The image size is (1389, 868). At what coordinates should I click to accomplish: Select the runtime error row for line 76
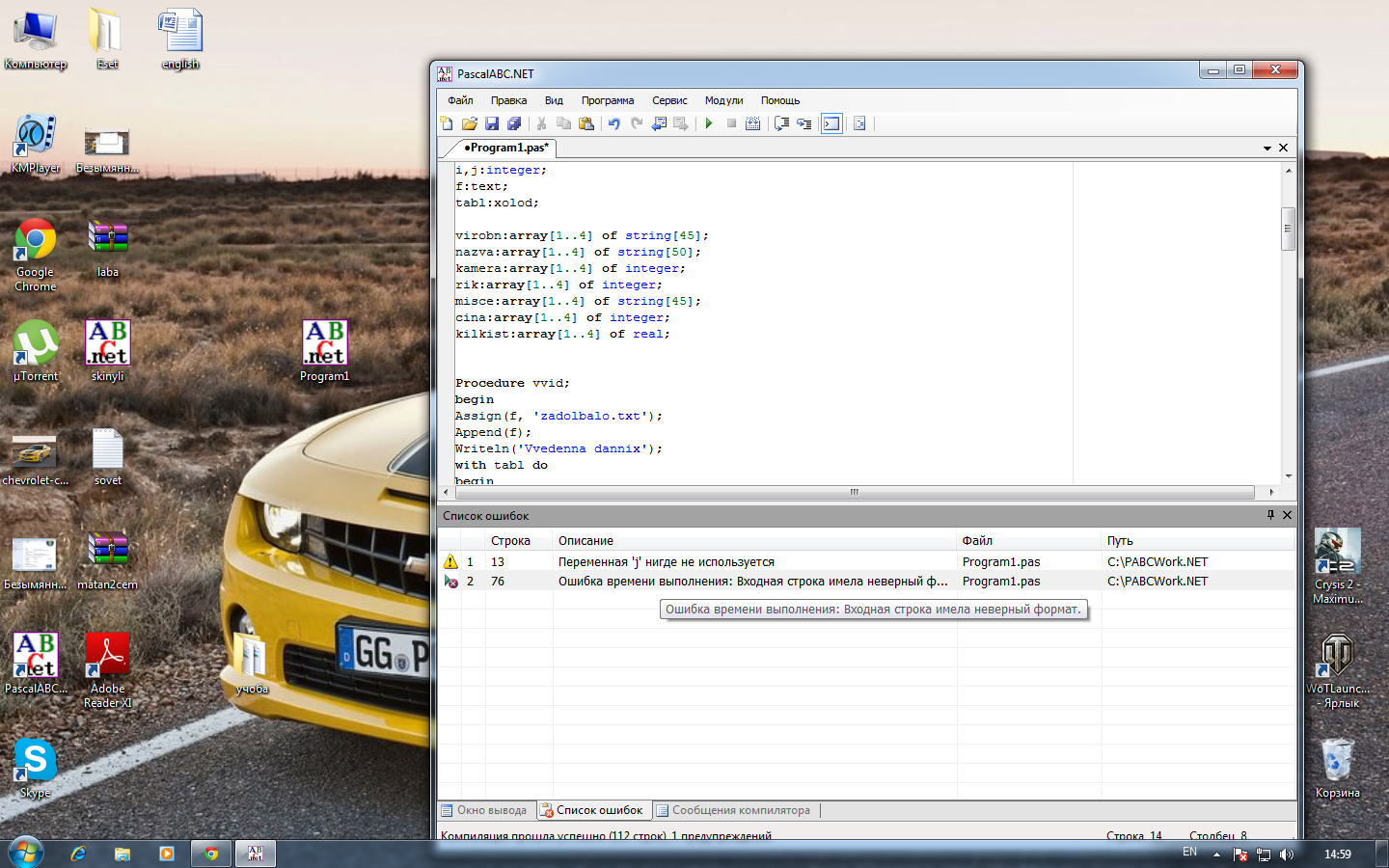(x=752, y=582)
